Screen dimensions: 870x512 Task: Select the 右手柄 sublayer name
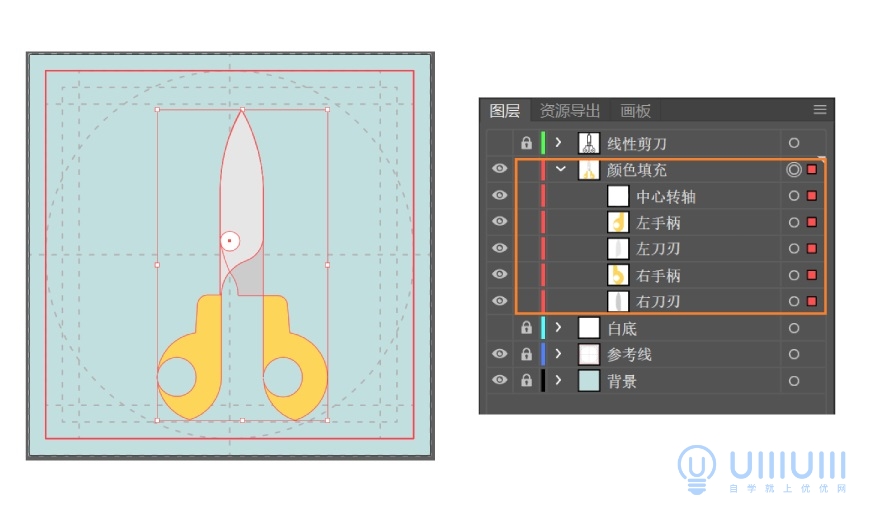658,276
